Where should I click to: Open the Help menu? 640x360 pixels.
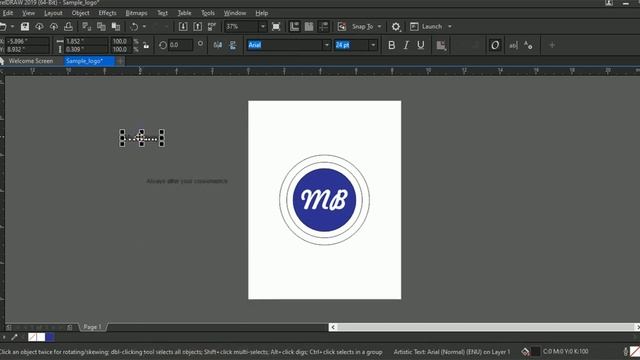click(x=262, y=13)
